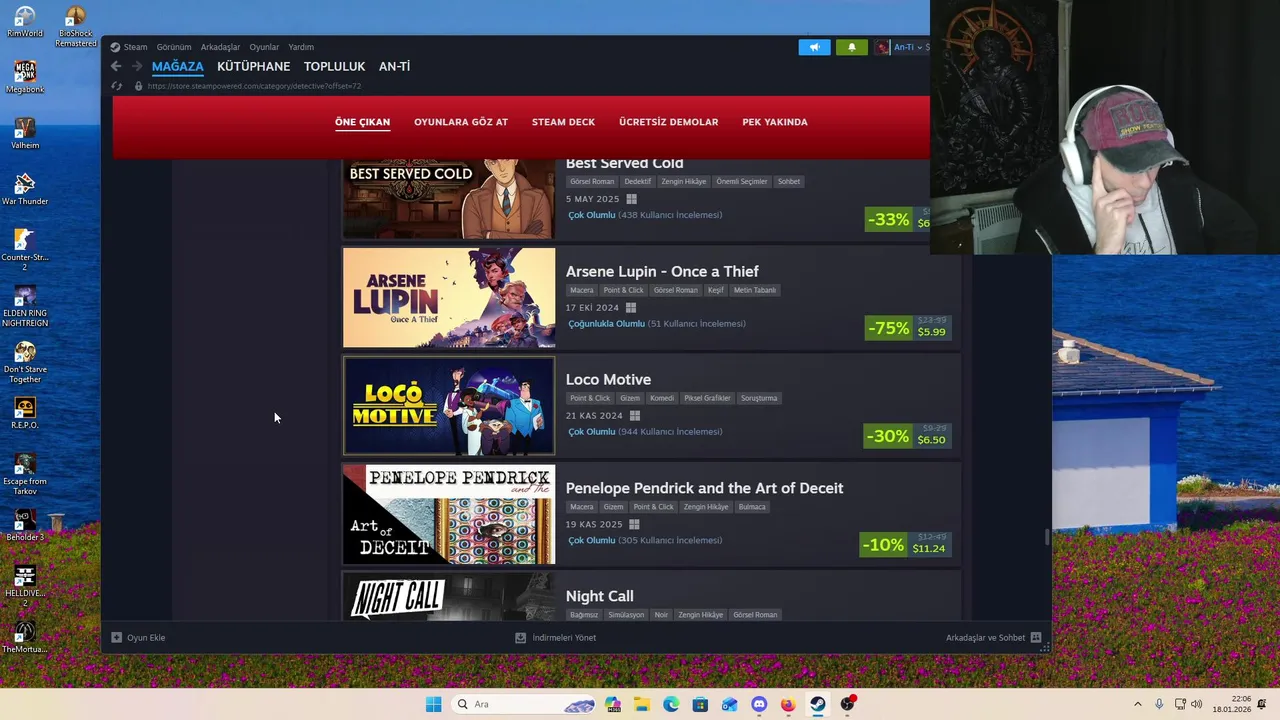This screenshot has height=720, width=1280.
Task: Open the blue announcements megaphone button
Action: 814,47
